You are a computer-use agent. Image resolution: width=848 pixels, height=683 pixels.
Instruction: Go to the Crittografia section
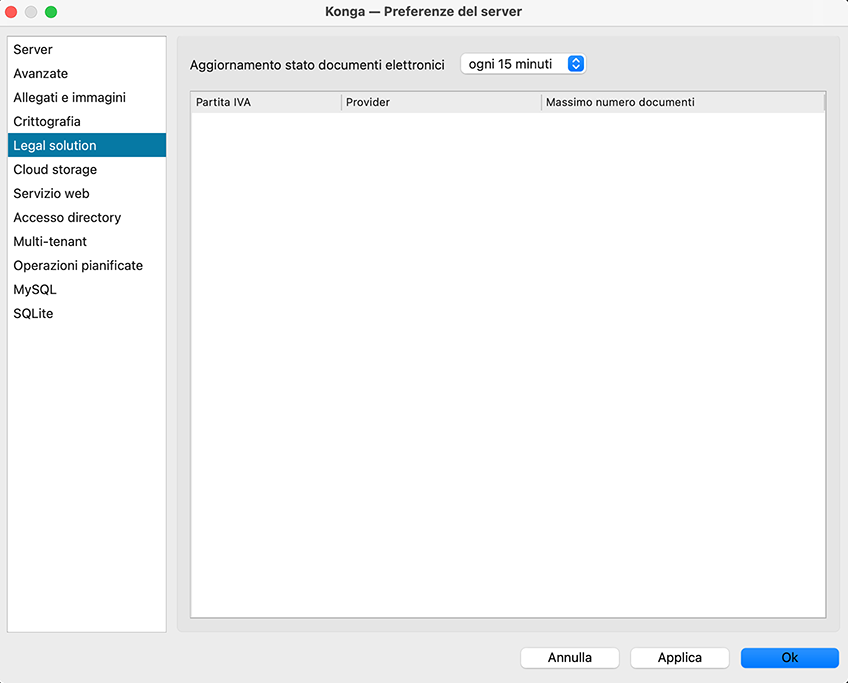[47, 122]
